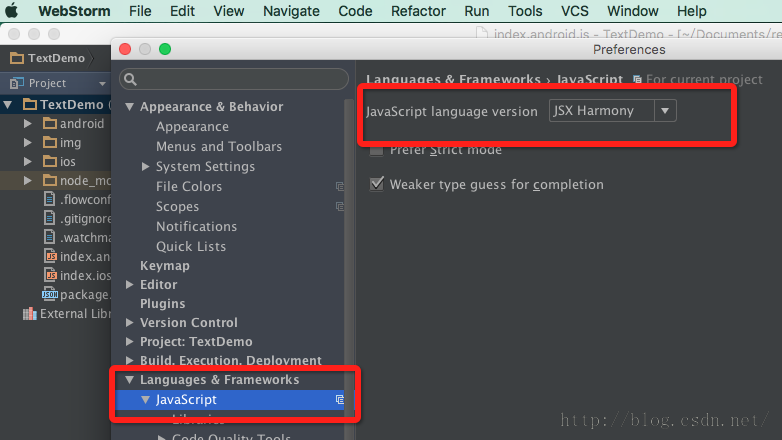Click the project-level icon beside File Colors

[x=340, y=187]
